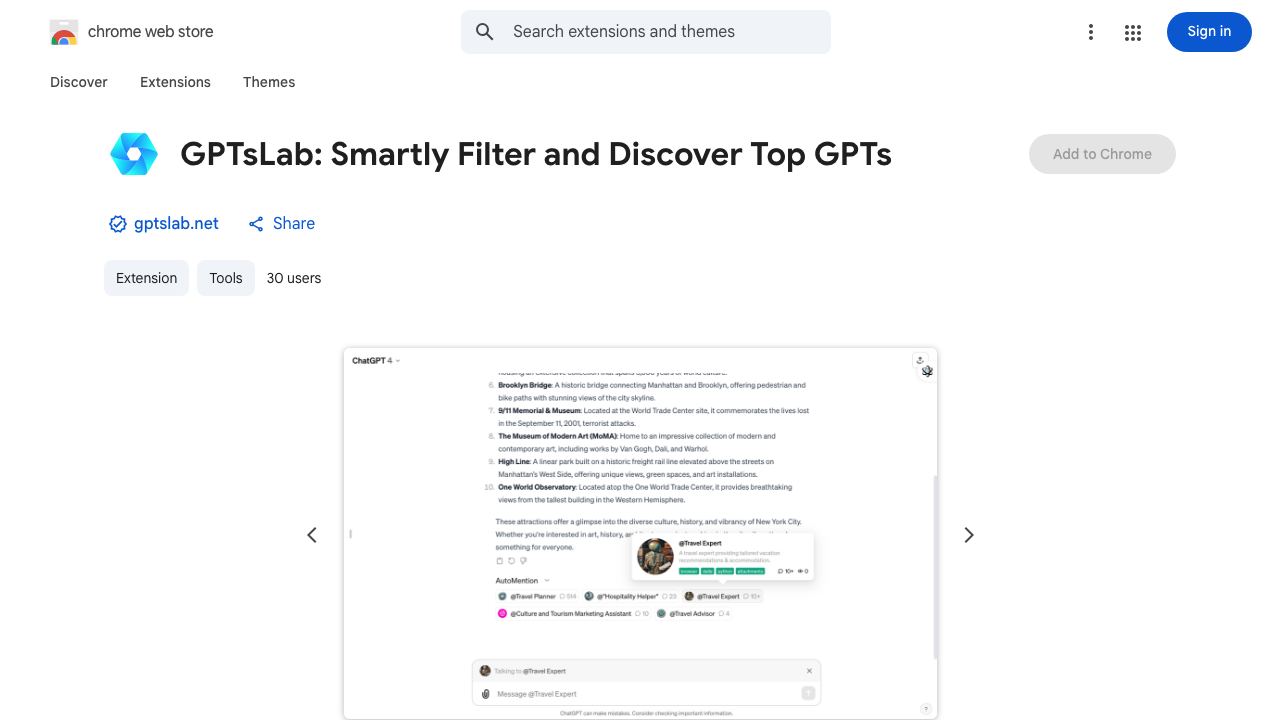Screen dimensions: 1280x720
Task: Go to the next screenshot arrow
Action: coord(968,535)
